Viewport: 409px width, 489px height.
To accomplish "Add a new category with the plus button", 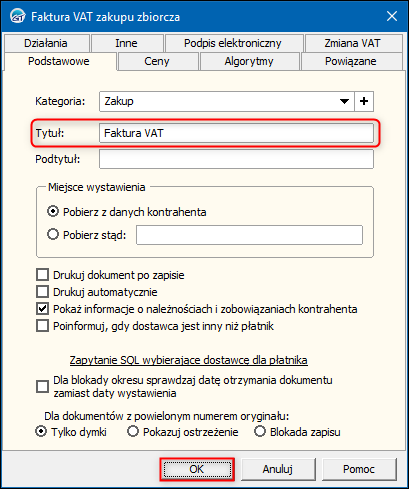I will click(x=364, y=101).
